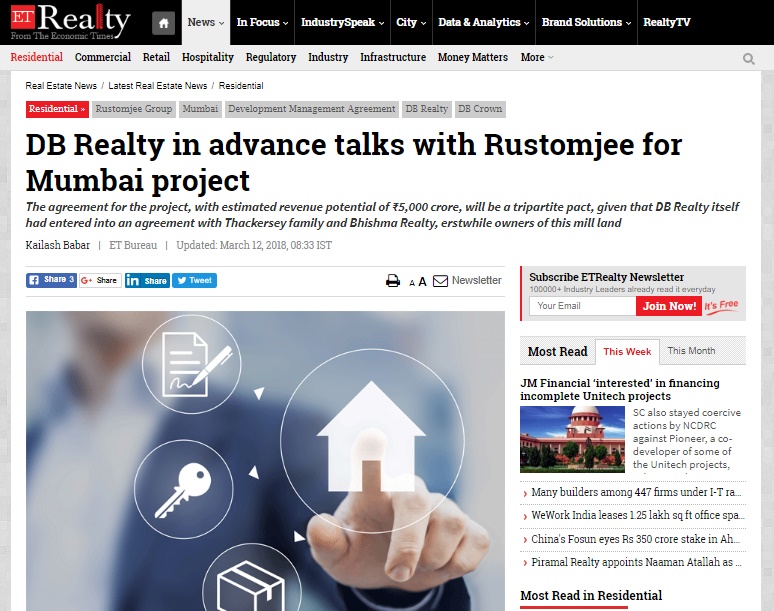This screenshot has height=611, width=774.
Task: Click the Supreme Court thumbnail image
Action: click(x=572, y=439)
